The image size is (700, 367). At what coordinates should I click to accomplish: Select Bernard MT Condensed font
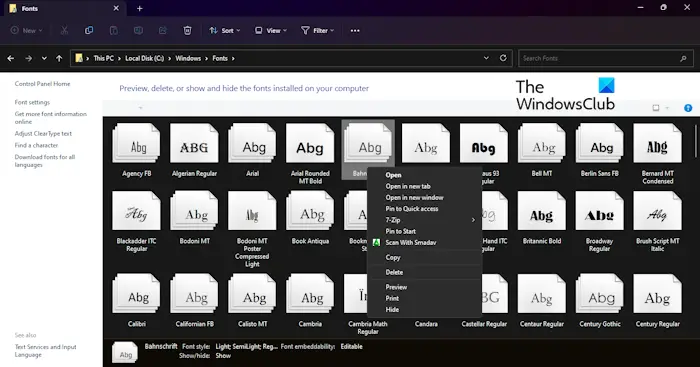point(658,154)
